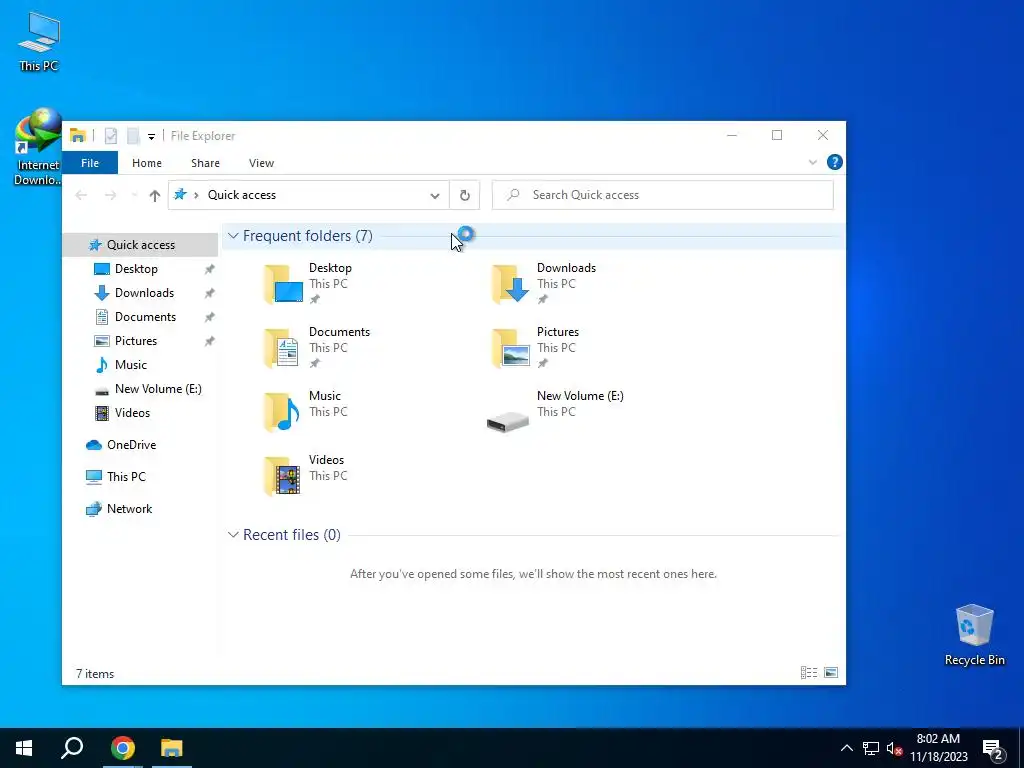Select Desktop in the navigation pane
The image size is (1024, 768).
pos(136,269)
